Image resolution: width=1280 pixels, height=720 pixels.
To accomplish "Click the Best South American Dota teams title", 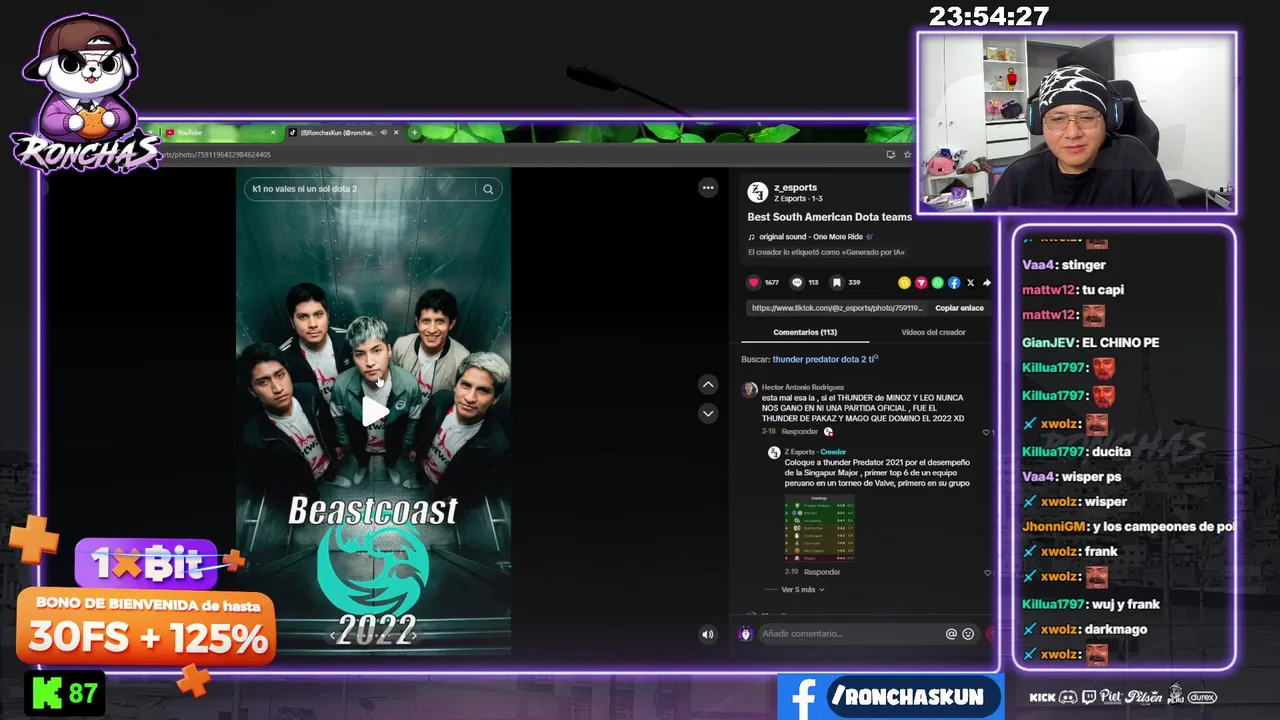I will point(829,217).
